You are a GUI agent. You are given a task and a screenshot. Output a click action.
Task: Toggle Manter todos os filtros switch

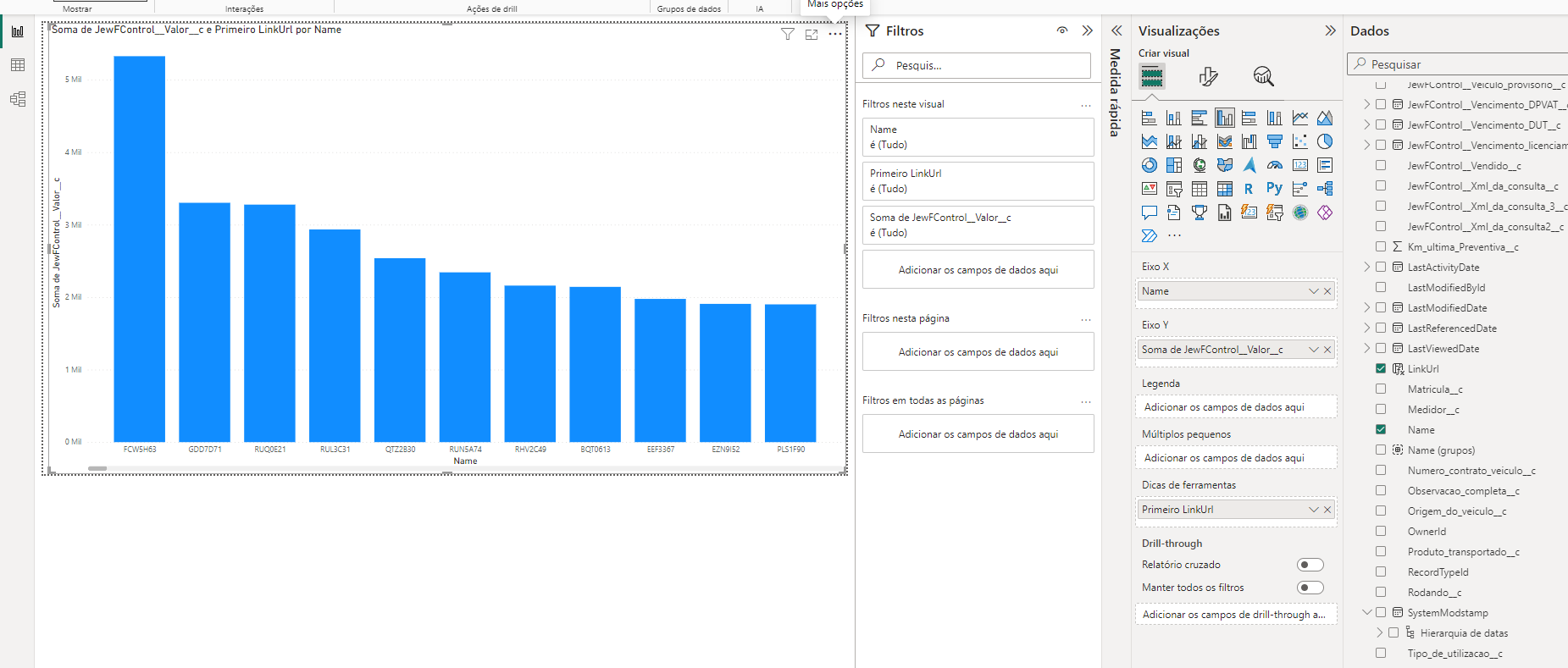(1310, 588)
